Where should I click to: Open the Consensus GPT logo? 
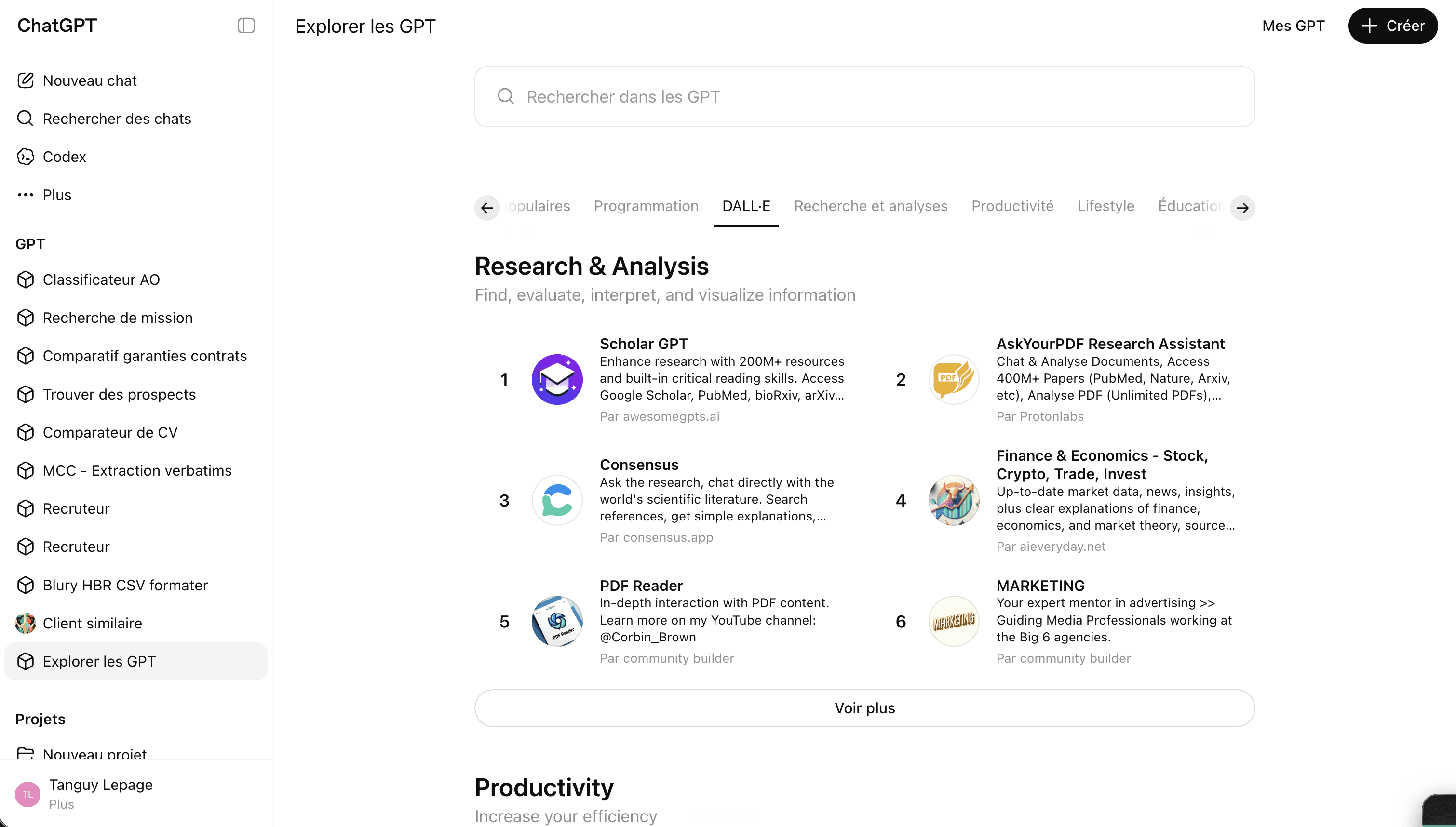coord(557,500)
